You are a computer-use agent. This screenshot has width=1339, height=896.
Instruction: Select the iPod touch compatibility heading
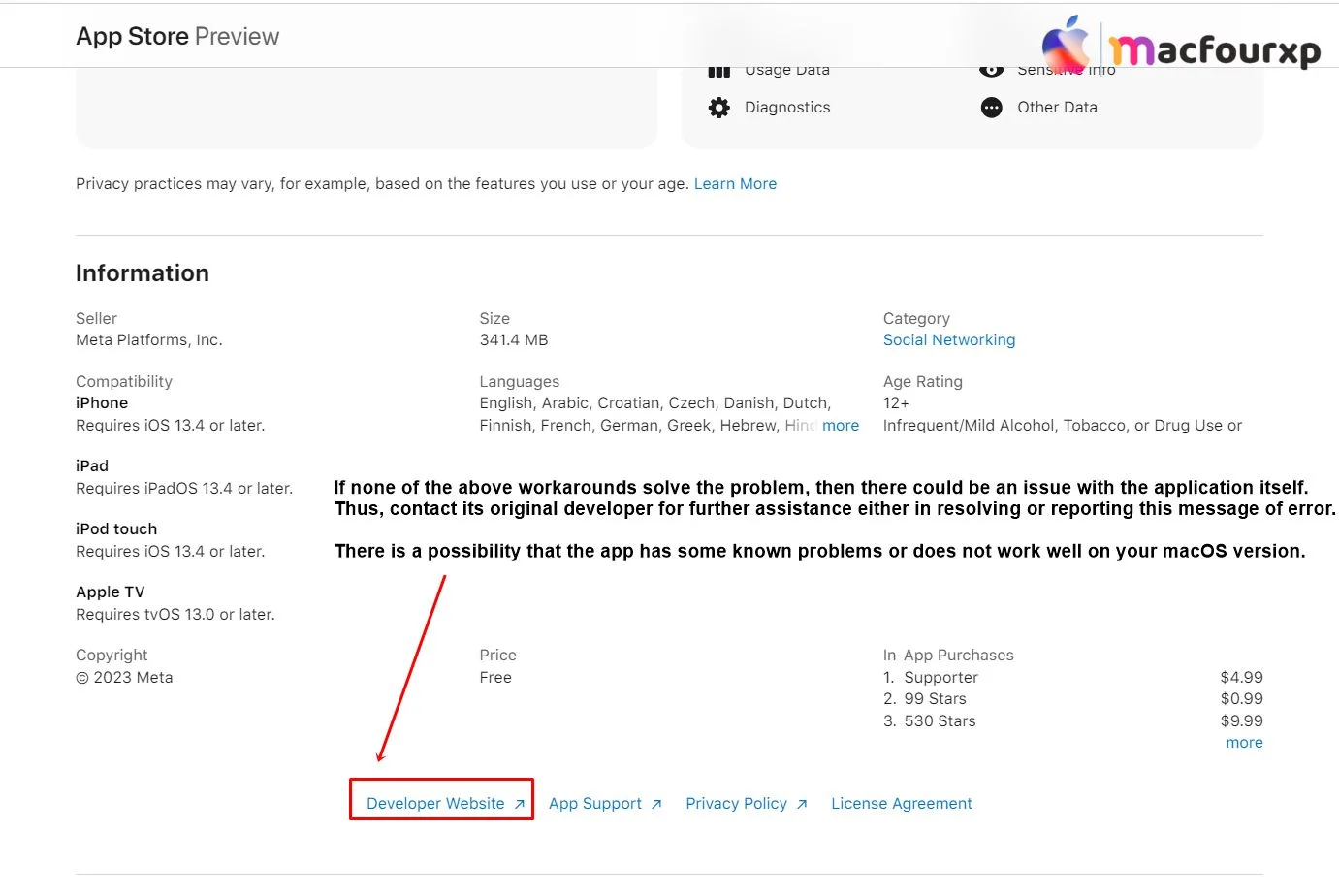[116, 528]
